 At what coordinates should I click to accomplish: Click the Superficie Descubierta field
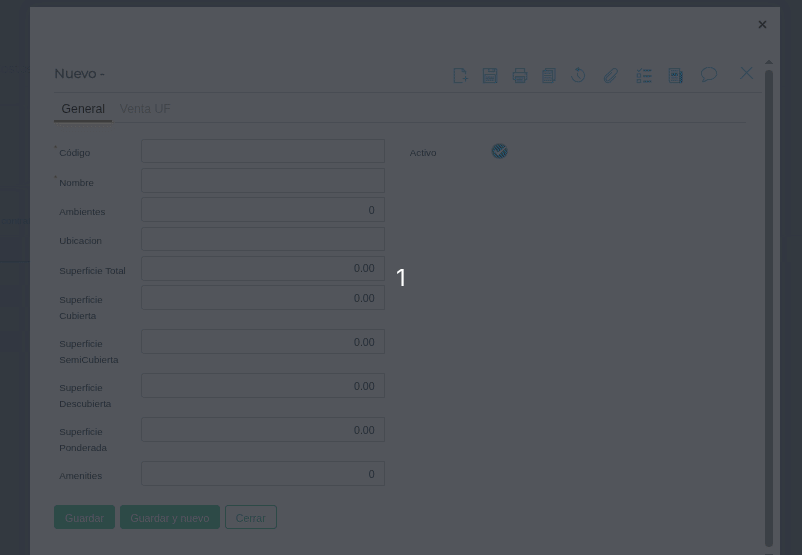point(263,386)
